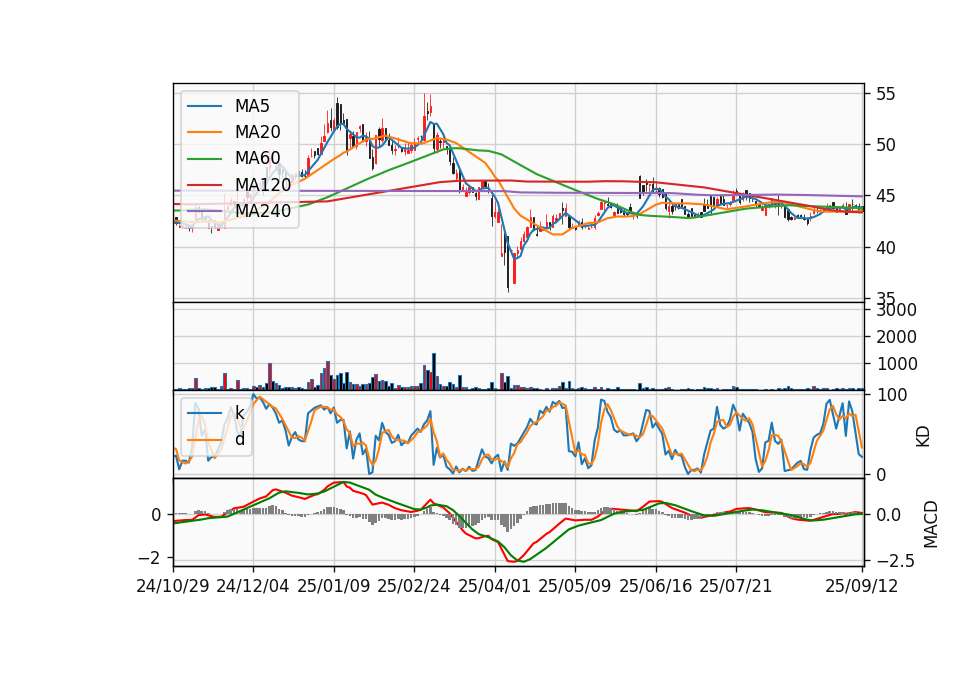Click the 24/10/29 date axis label
Viewport: 960px width, 690px height.
[173, 586]
